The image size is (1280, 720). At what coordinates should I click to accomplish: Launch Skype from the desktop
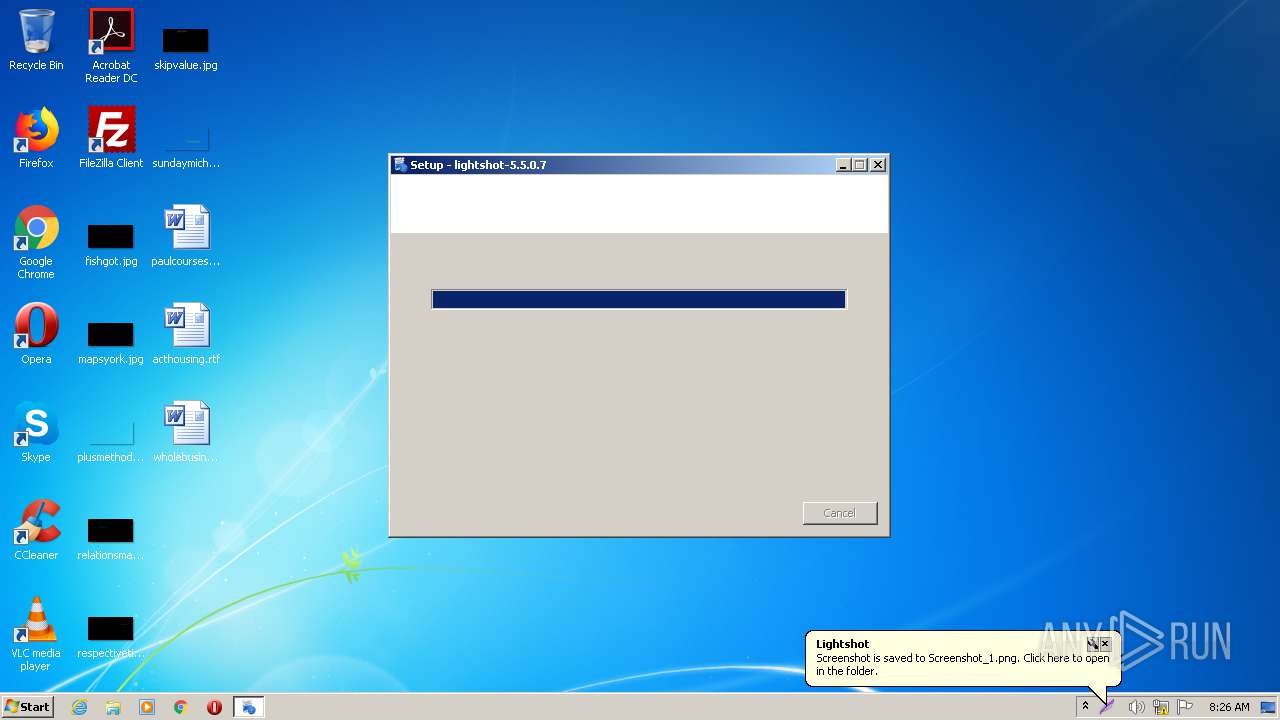[36, 432]
